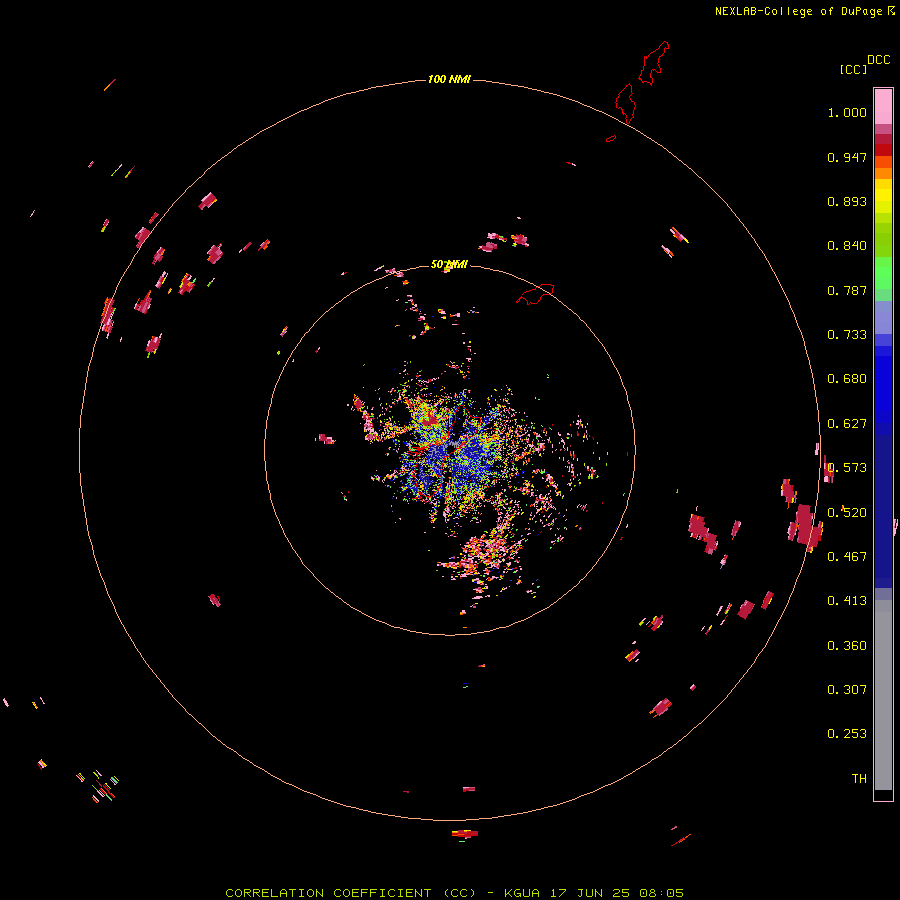Click the small logo after DuPage text
Image resolution: width=900 pixels, height=900 pixels.
click(x=891, y=10)
